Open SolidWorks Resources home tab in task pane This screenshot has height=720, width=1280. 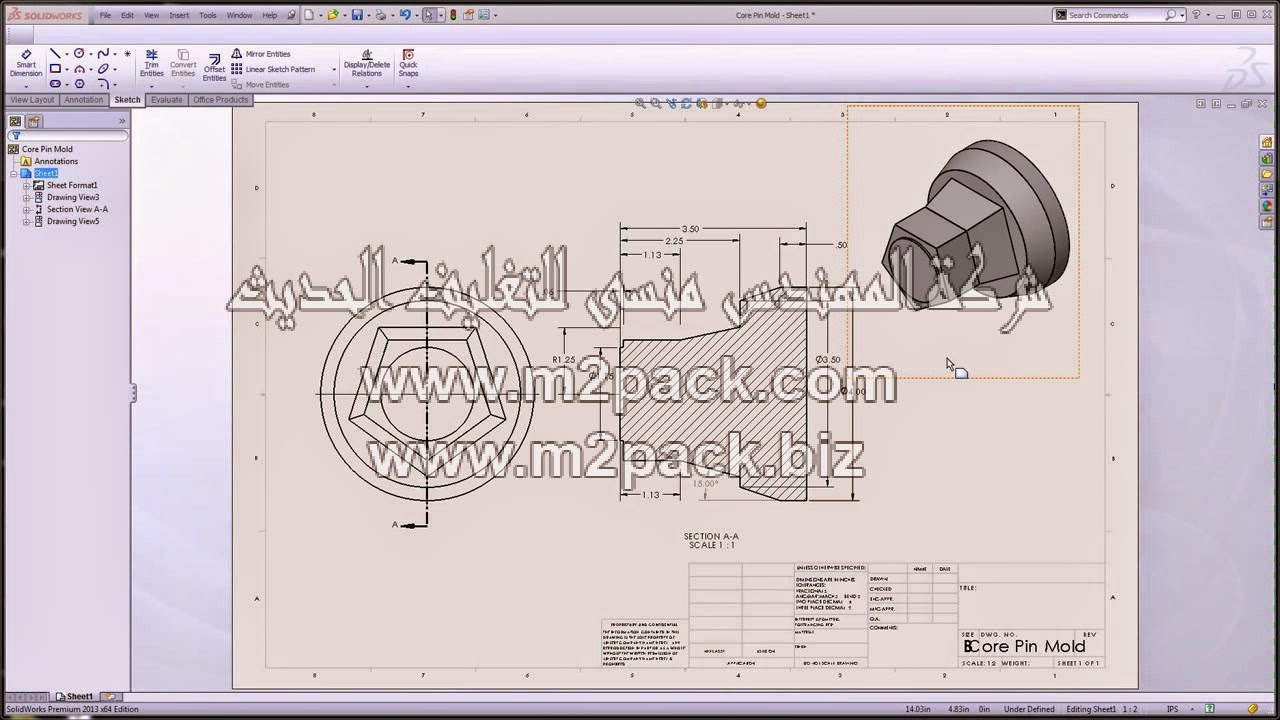[x=1266, y=142]
